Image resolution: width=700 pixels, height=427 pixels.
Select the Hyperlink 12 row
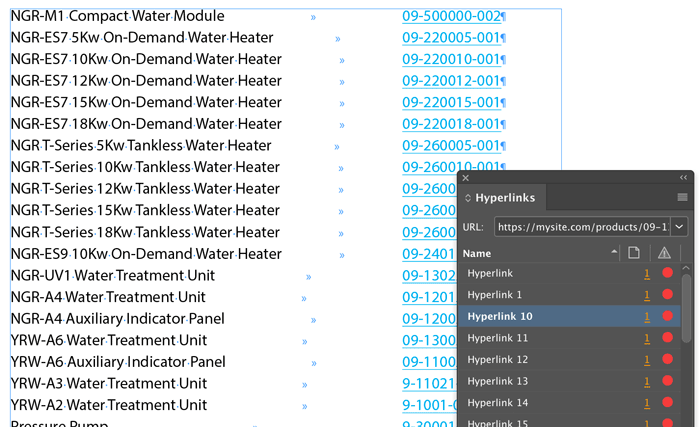click(569, 360)
